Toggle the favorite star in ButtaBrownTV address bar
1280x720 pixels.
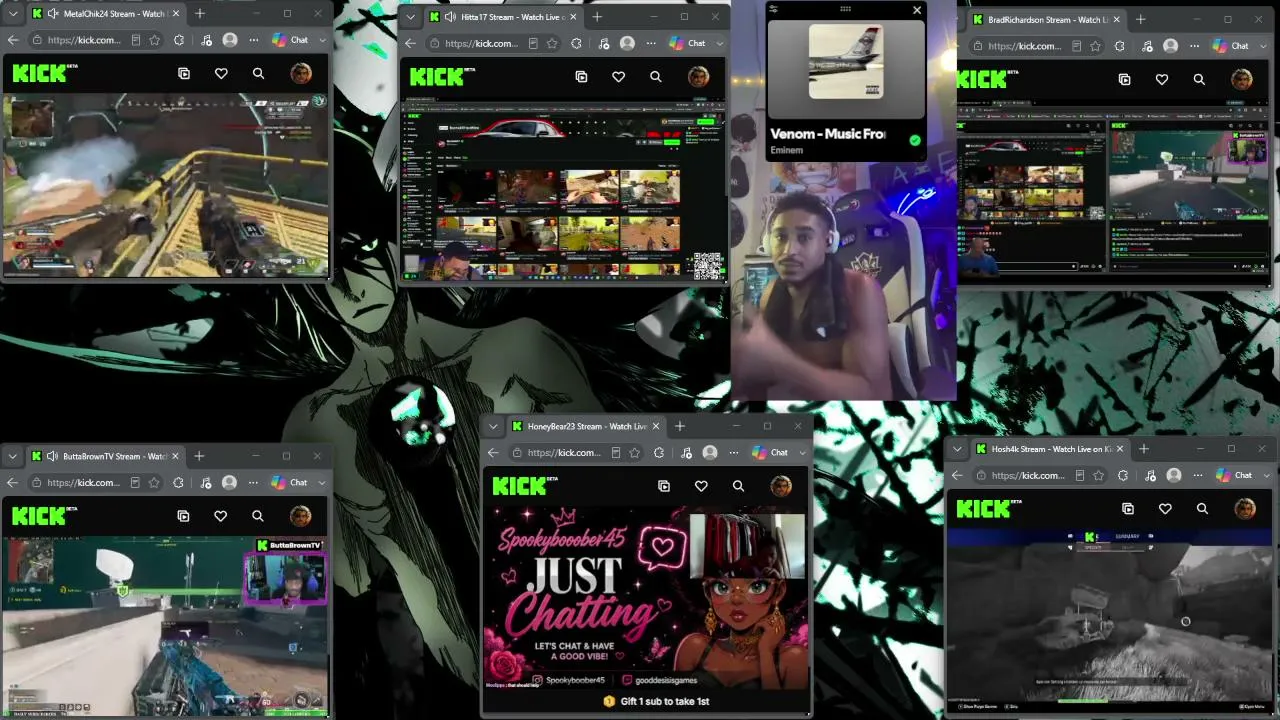tap(154, 483)
